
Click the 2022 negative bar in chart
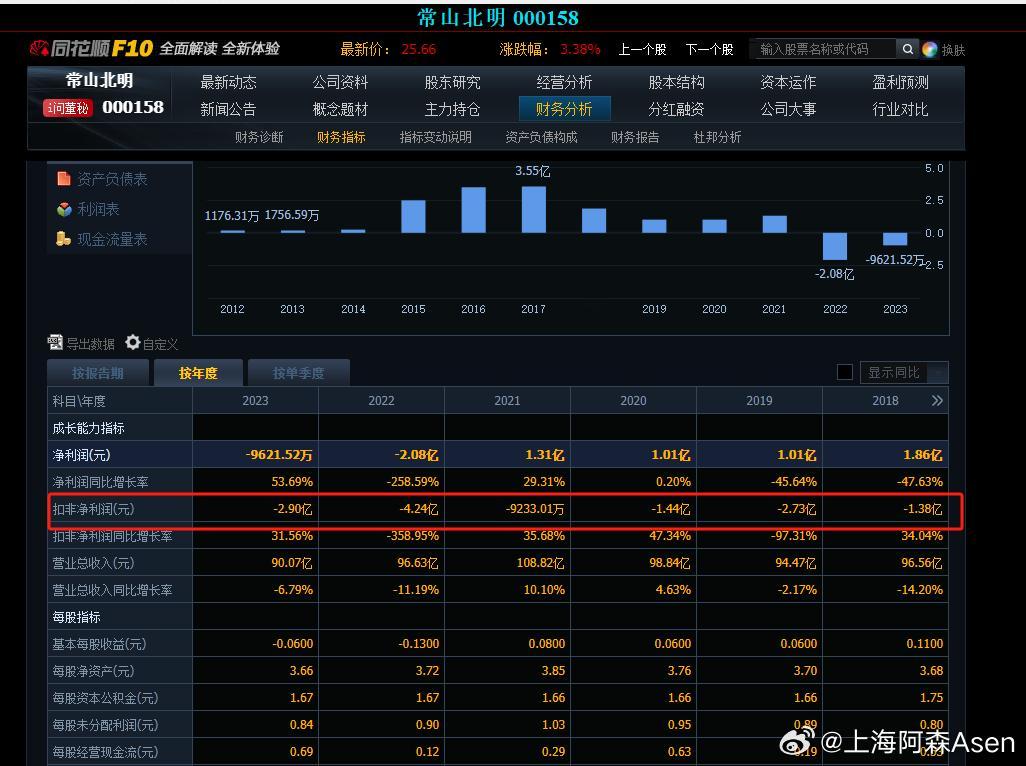(x=835, y=246)
